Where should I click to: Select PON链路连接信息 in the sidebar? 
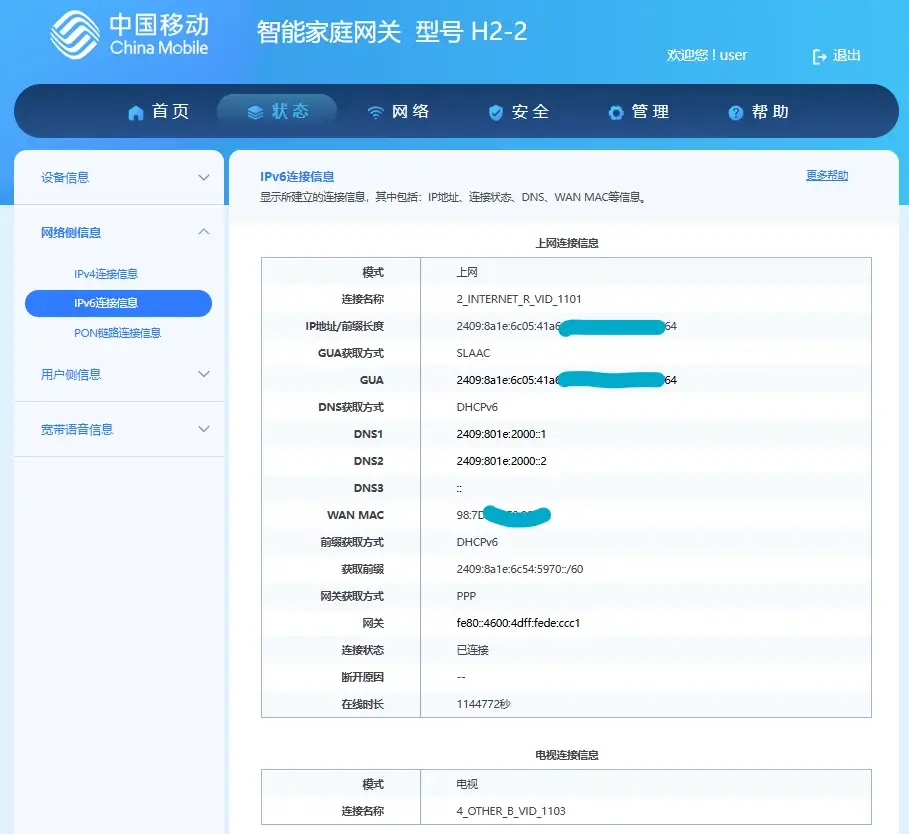pos(117,333)
